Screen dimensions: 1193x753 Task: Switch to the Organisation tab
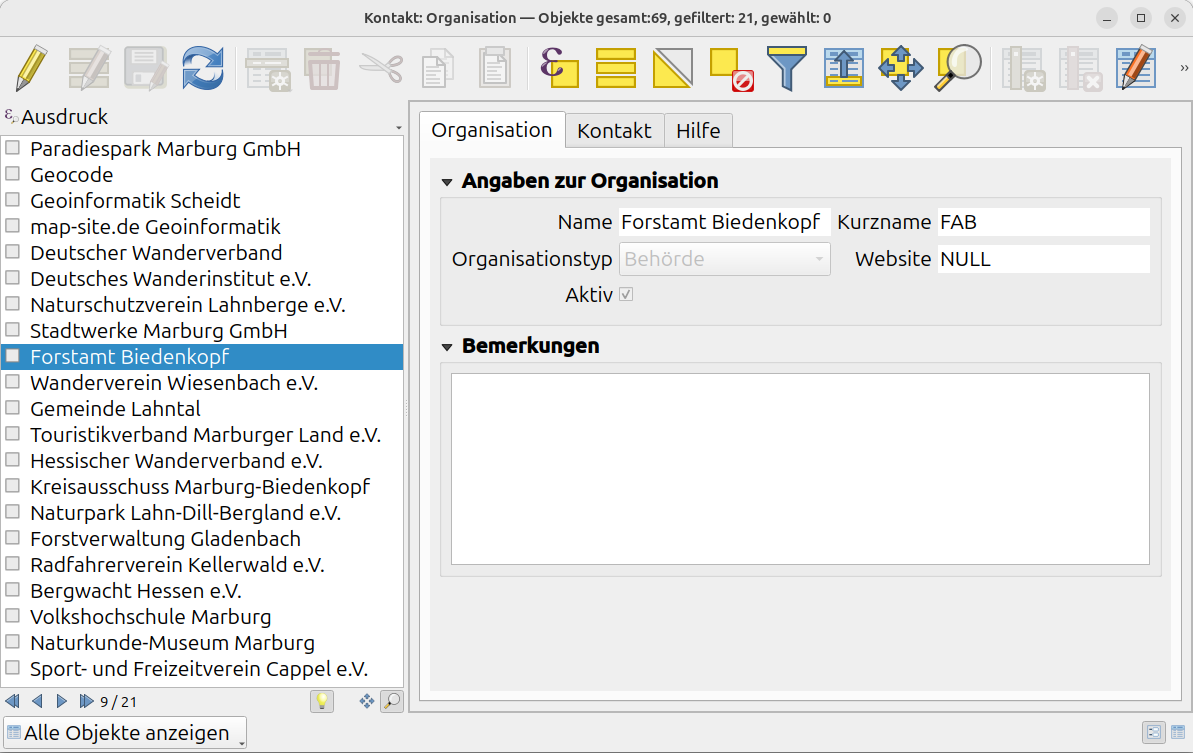point(492,130)
